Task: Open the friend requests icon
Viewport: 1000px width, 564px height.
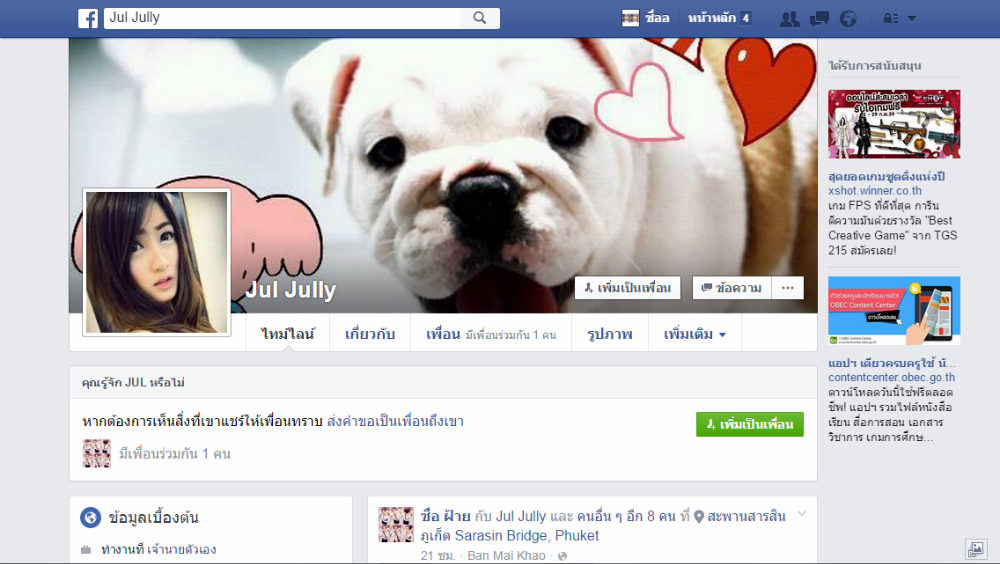Action: (x=789, y=18)
